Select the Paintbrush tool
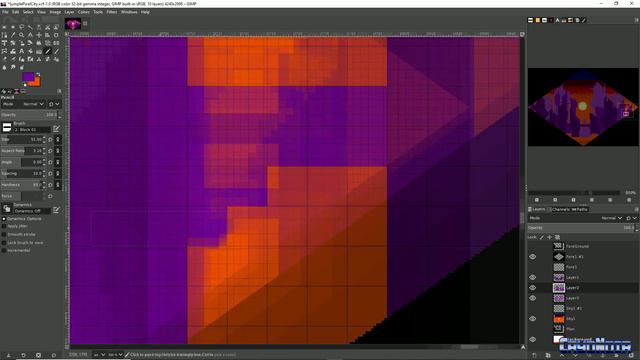640x360 pixels. (56, 51)
